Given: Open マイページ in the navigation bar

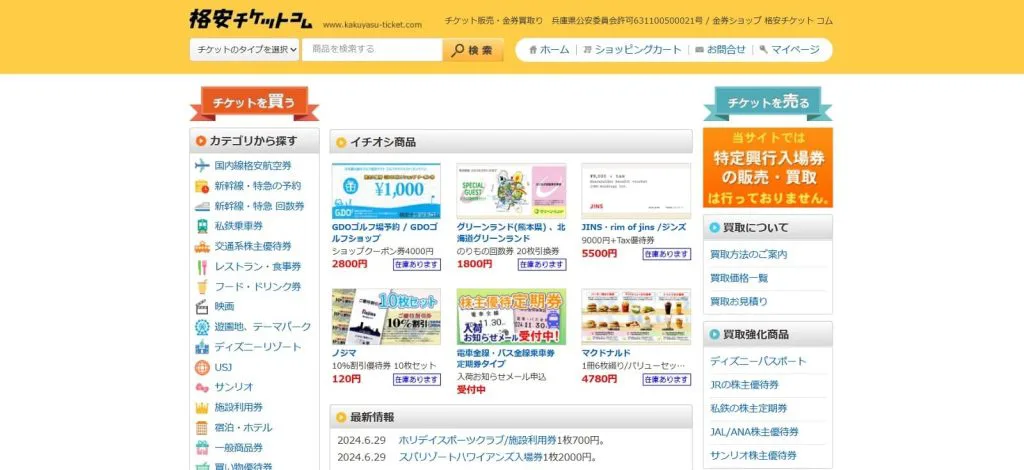Looking at the screenshot, I should click(789, 50).
